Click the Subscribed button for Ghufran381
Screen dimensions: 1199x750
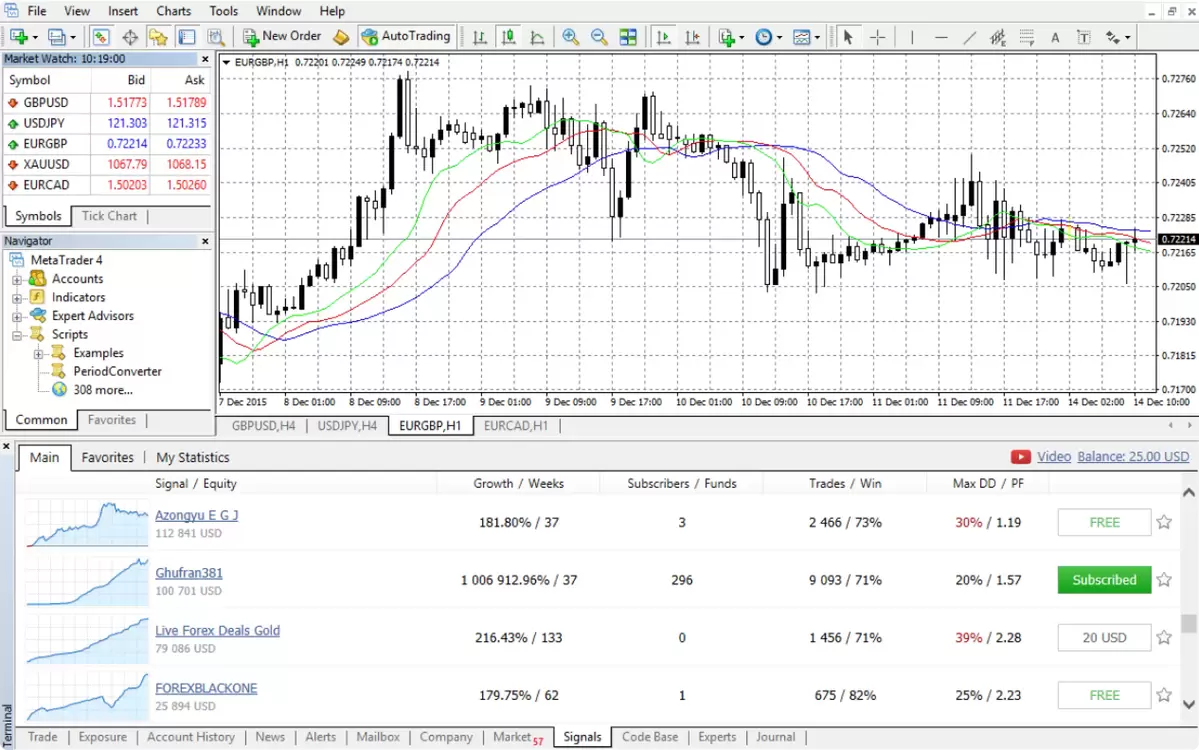(x=1104, y=580)
